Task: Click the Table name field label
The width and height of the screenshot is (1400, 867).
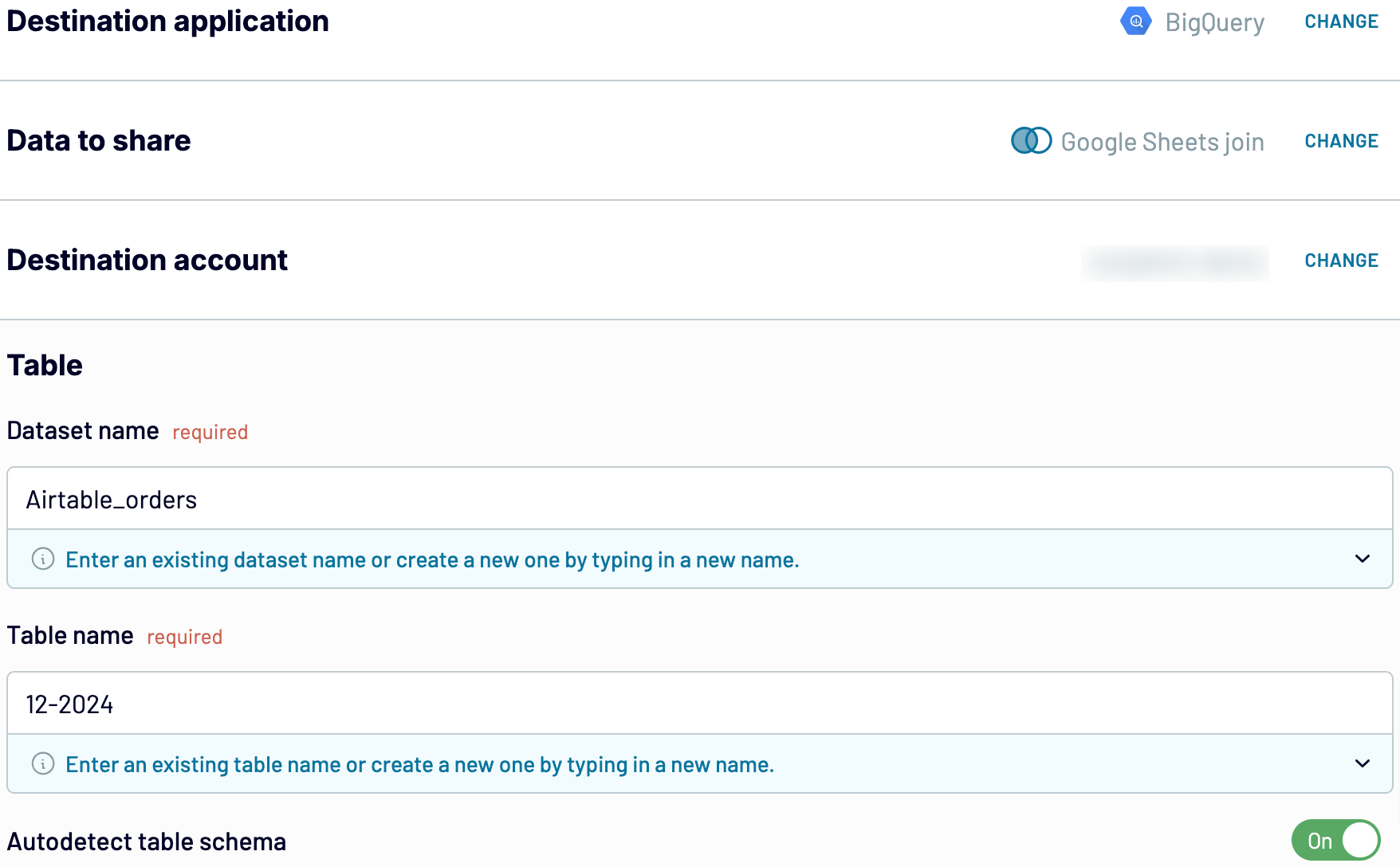Action: click(x=70, y=636)
